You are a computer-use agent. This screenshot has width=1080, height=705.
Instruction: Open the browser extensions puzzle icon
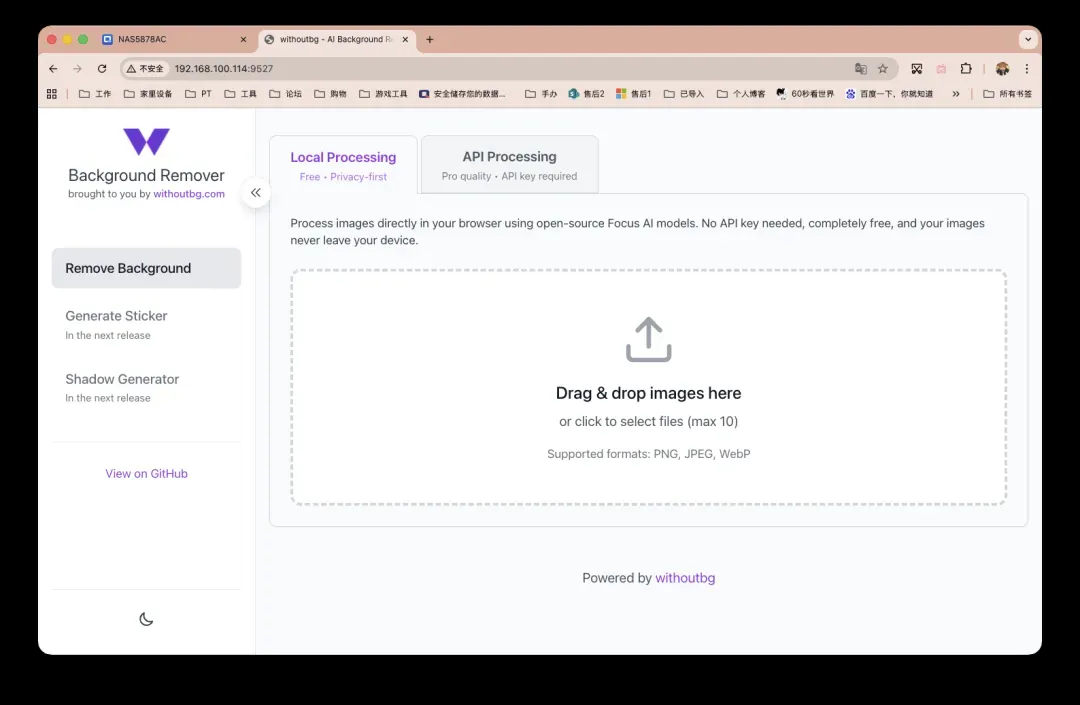point(966,69)
